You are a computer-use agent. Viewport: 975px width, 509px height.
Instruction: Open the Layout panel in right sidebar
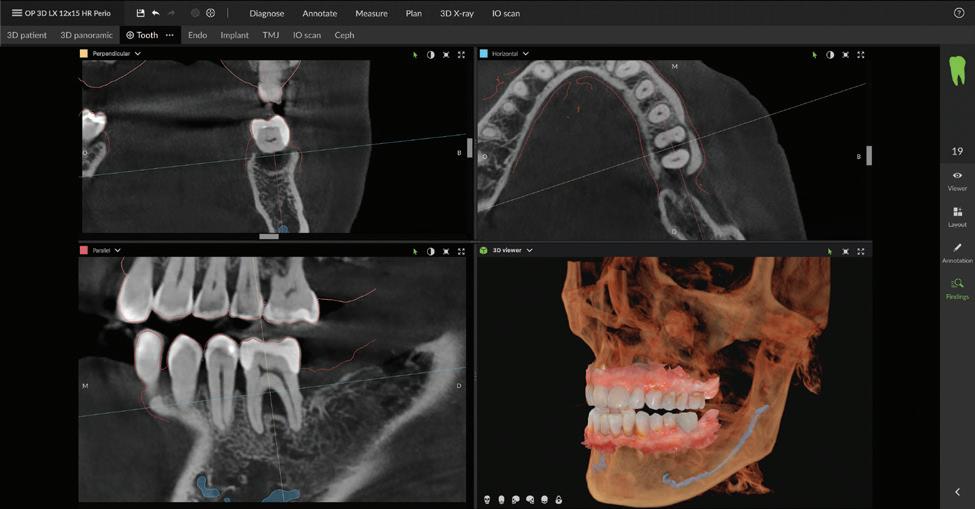coord(958,217)
